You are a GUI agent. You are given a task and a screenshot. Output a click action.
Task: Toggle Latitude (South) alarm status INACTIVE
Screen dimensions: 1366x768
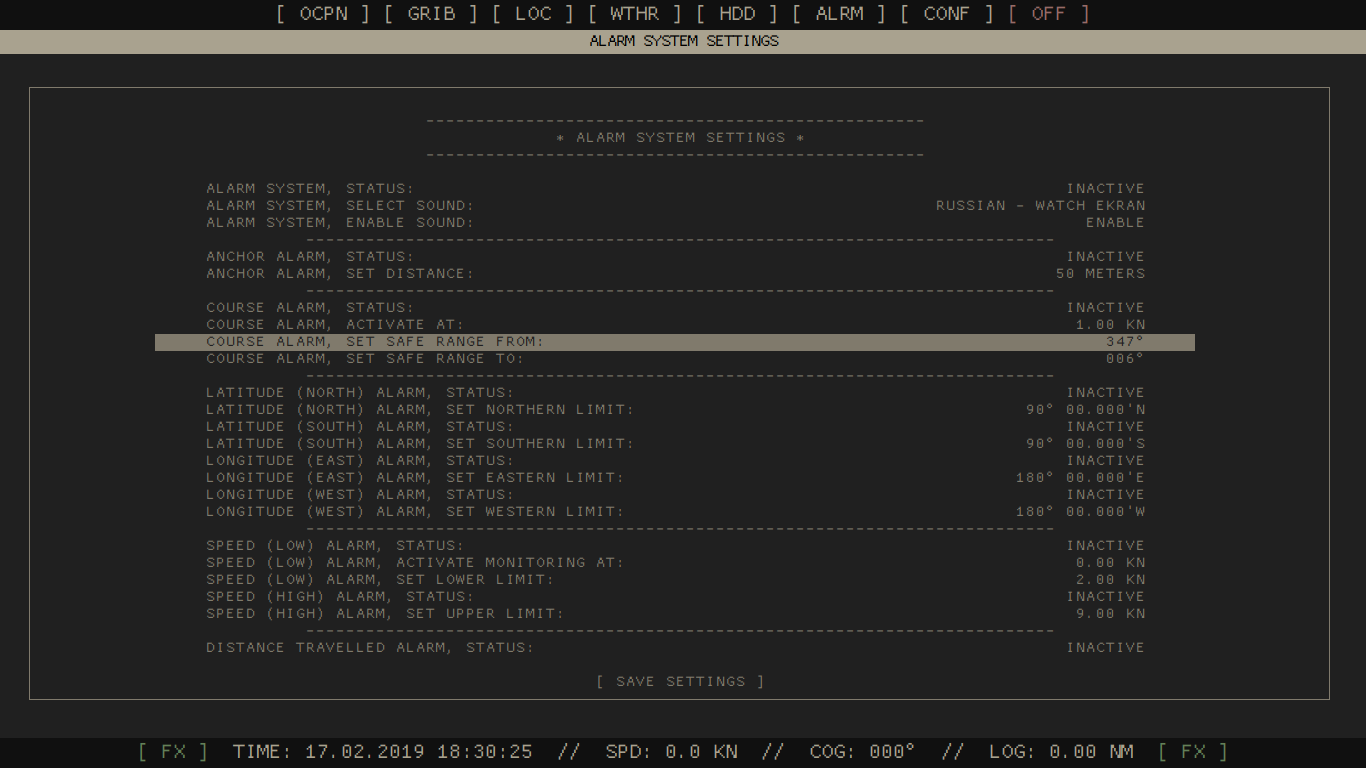click(1105, 426)
